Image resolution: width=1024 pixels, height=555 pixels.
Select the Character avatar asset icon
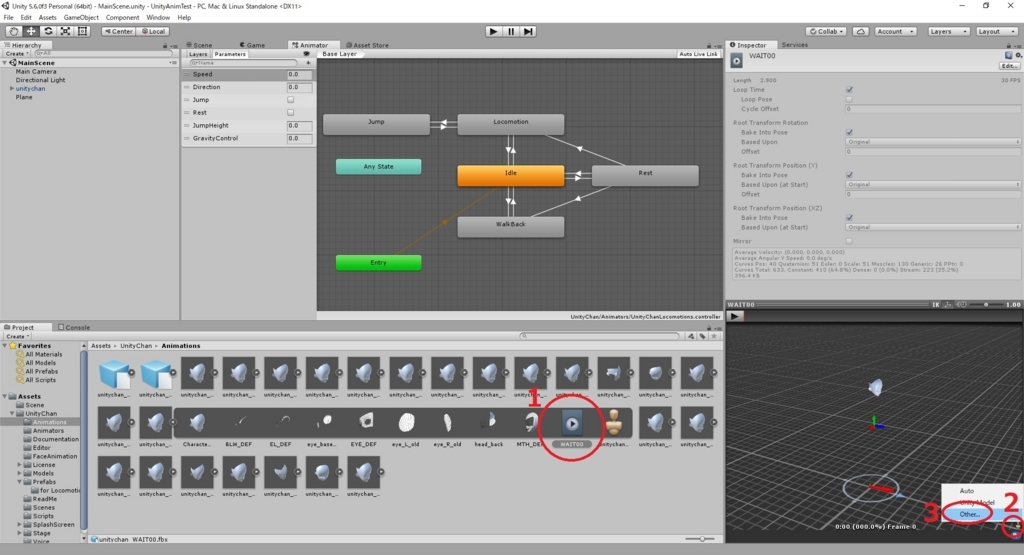pos(197,424)
